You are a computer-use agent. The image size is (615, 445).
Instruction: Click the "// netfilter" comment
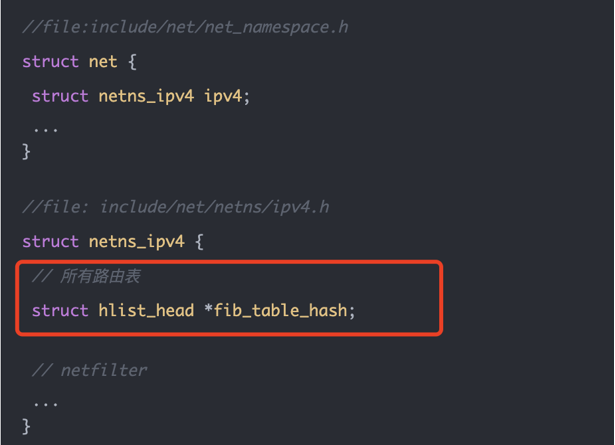pos(90,370)
